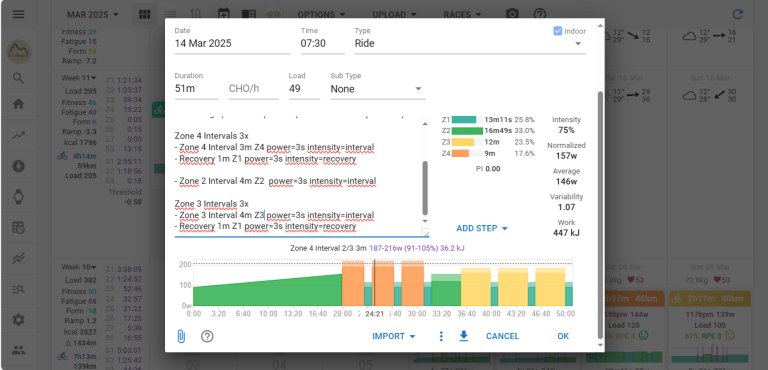The height and width of the screenshot is (370, 768).
Task: Click the camera screenshot icon
Action: (x=512, y=14)
